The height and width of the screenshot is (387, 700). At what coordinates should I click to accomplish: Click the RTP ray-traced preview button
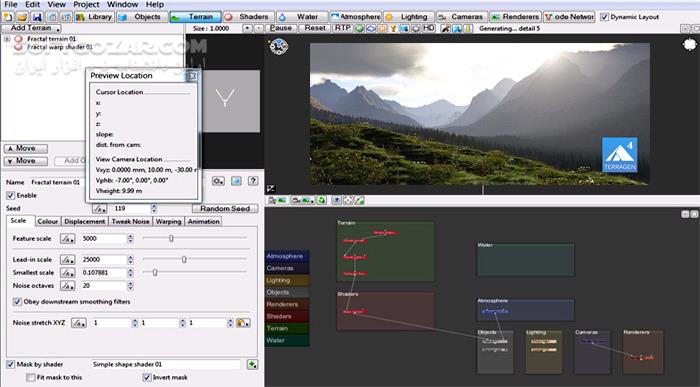click(342, 28)
